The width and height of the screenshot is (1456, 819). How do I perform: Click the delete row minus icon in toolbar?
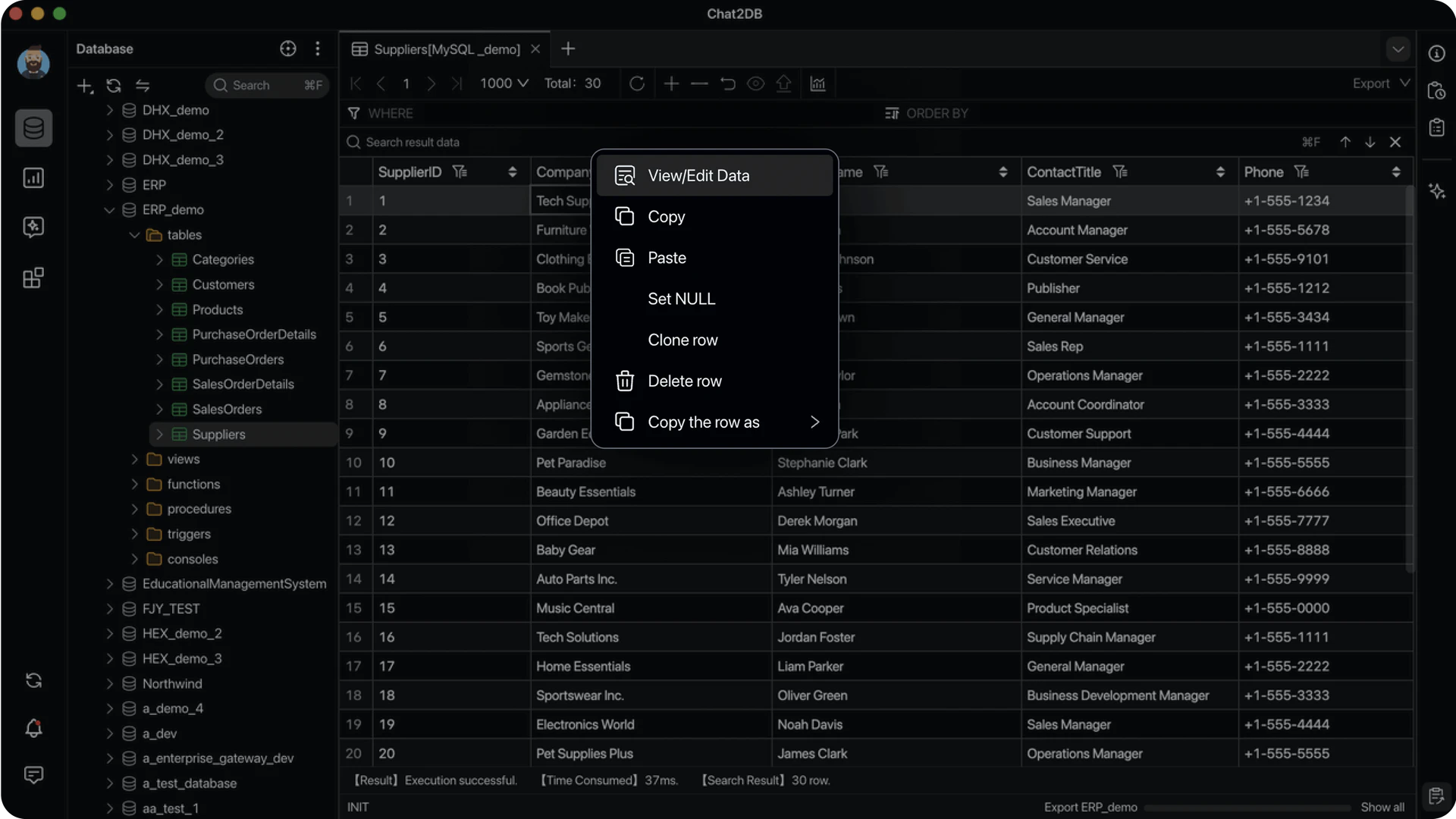[x=698, y=83]
